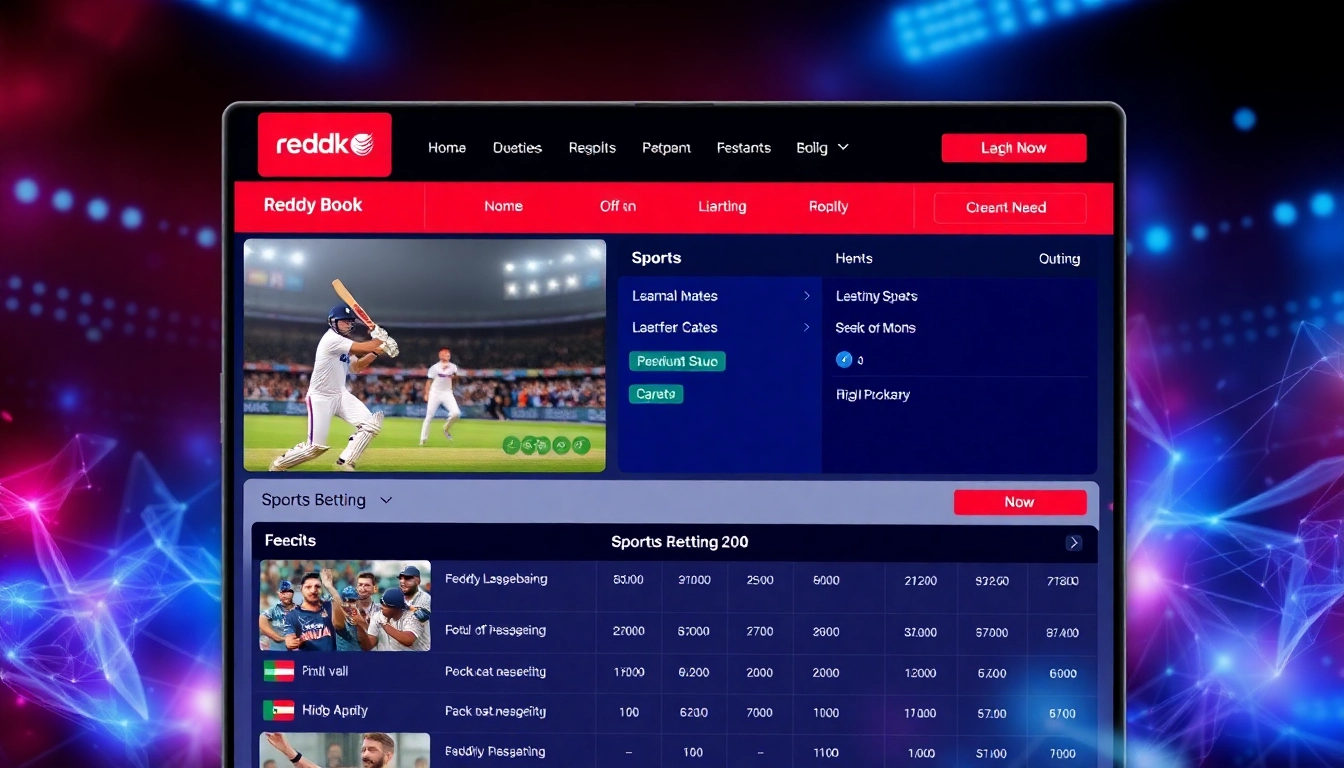This screenshot has width=1344, height=768.
Task: Click the Cleant Need button
Action: (1010, 208)
